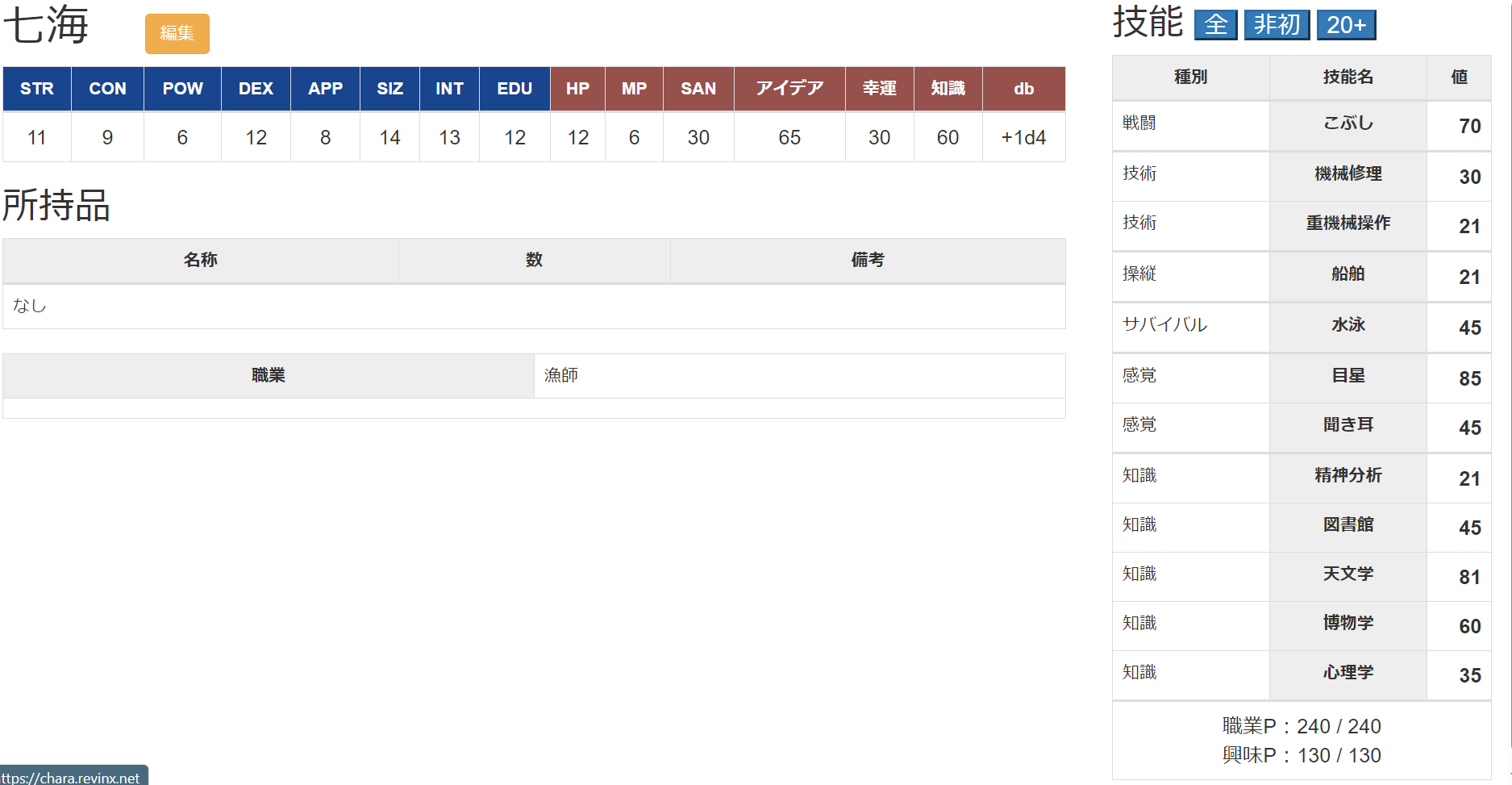Select the 非初 skill filter button
The width and height of the screenshot is (1512, 785).
pos(1277,25)
